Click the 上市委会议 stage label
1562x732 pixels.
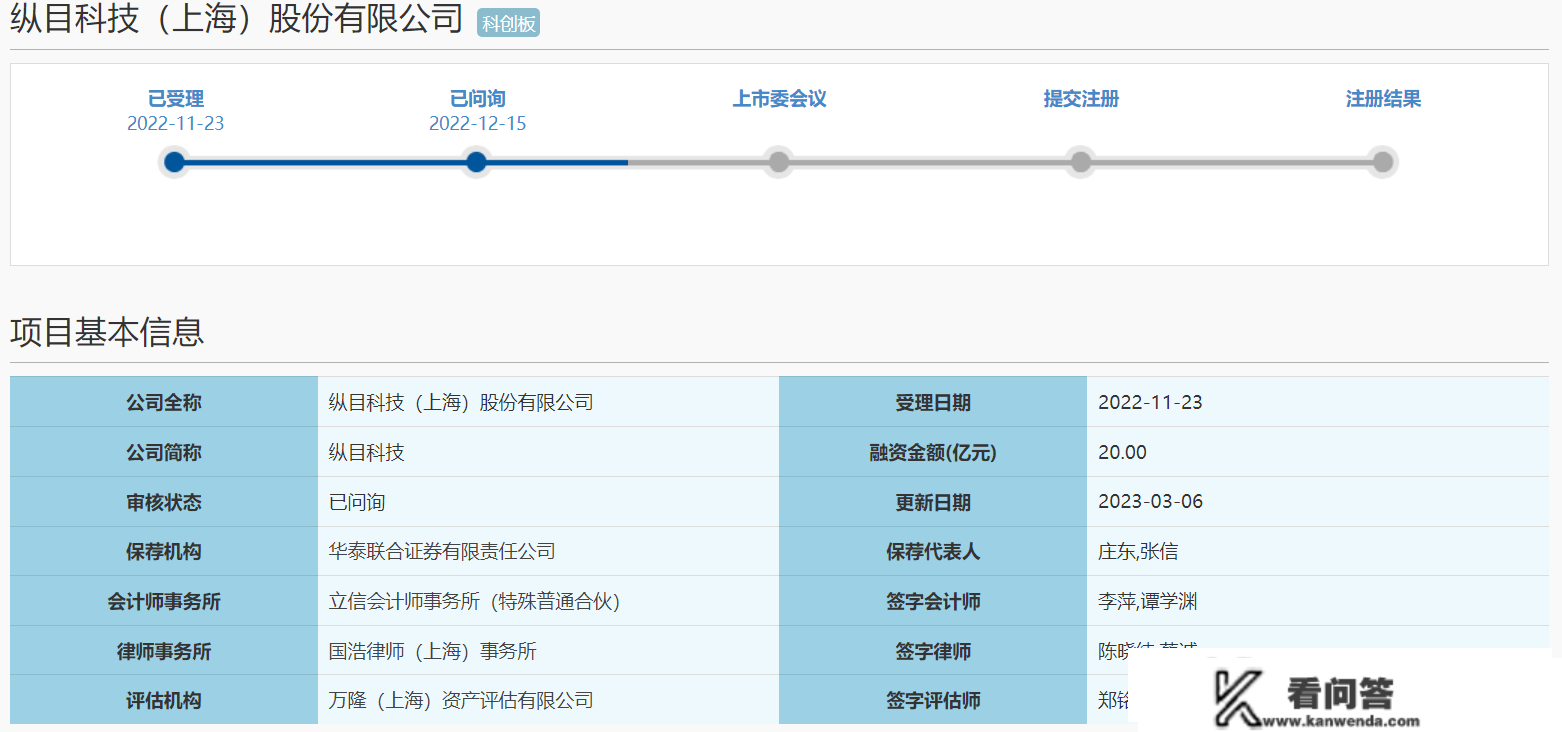(x=780, y=99)
